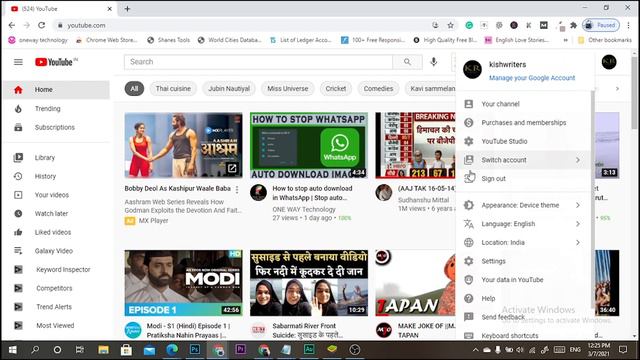
Task: Open the Chrome extensions puzzle icon
Action: tap(573, 25)
